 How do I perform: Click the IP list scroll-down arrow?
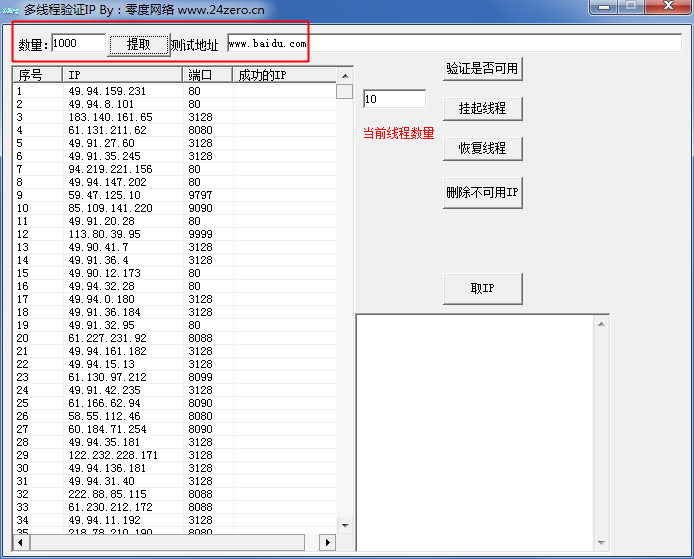tap(345, 525)
